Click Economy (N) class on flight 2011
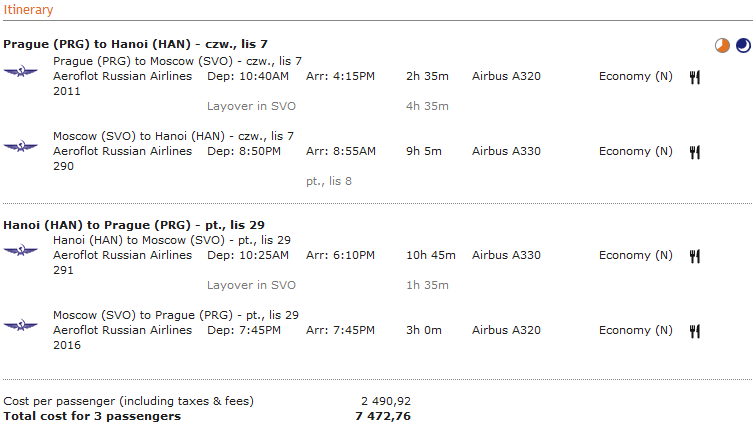The height and width of the screenshot is (426, 754). [x=635, y=76]
